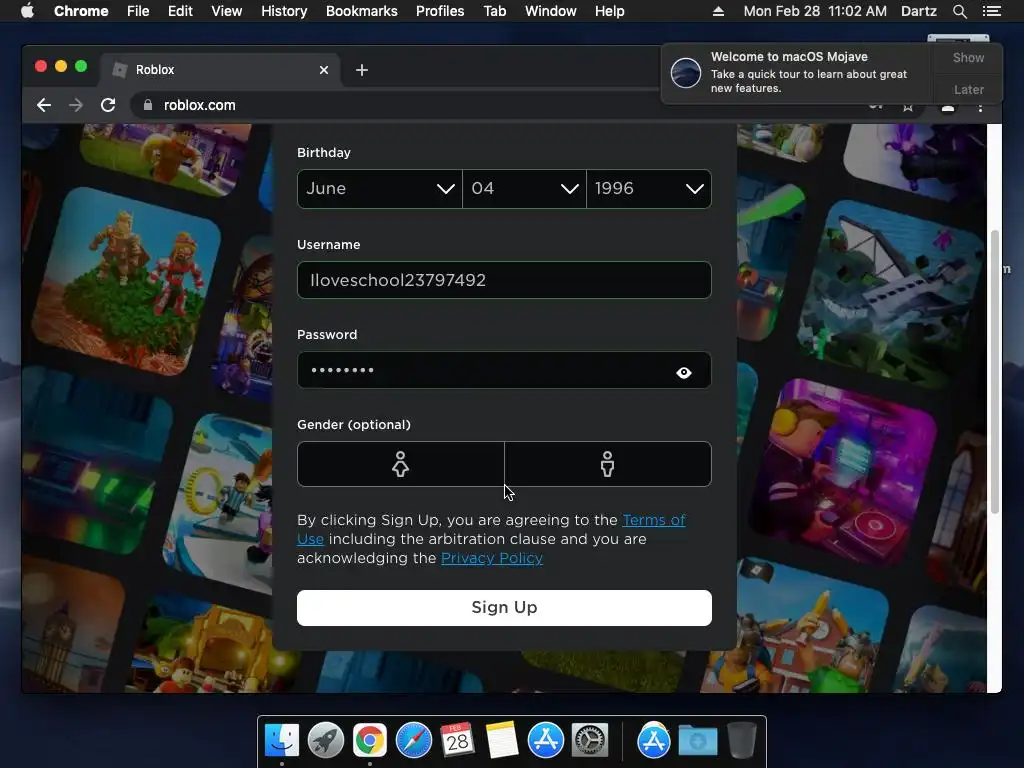Open the Apple menu

(x=27, y=11)
